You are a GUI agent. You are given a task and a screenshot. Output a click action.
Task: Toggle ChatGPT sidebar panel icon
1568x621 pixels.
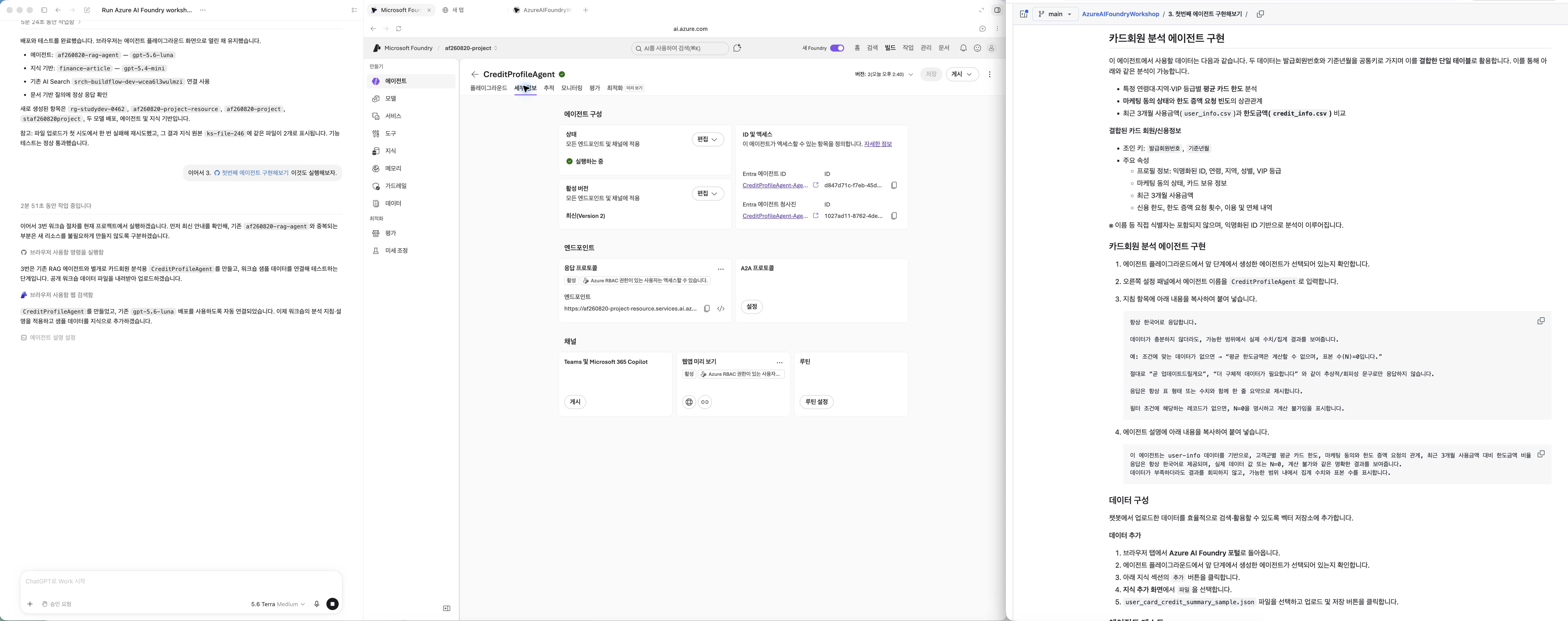[x=44, y=10]
